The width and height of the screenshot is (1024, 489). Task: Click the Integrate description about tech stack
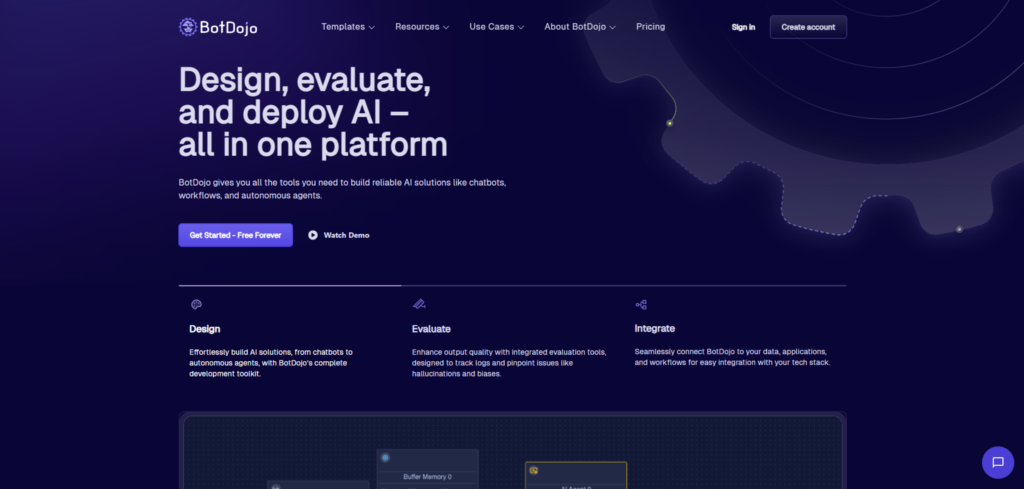tap(732, 356)
